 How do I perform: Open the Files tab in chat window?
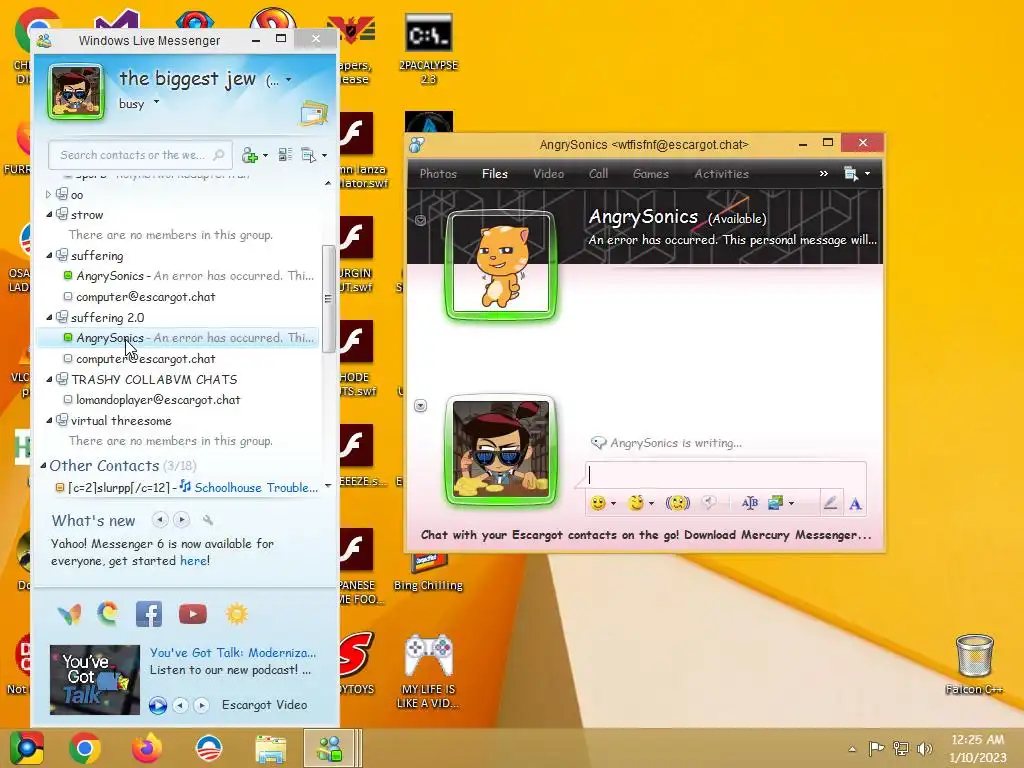click(x=494, y=174)
